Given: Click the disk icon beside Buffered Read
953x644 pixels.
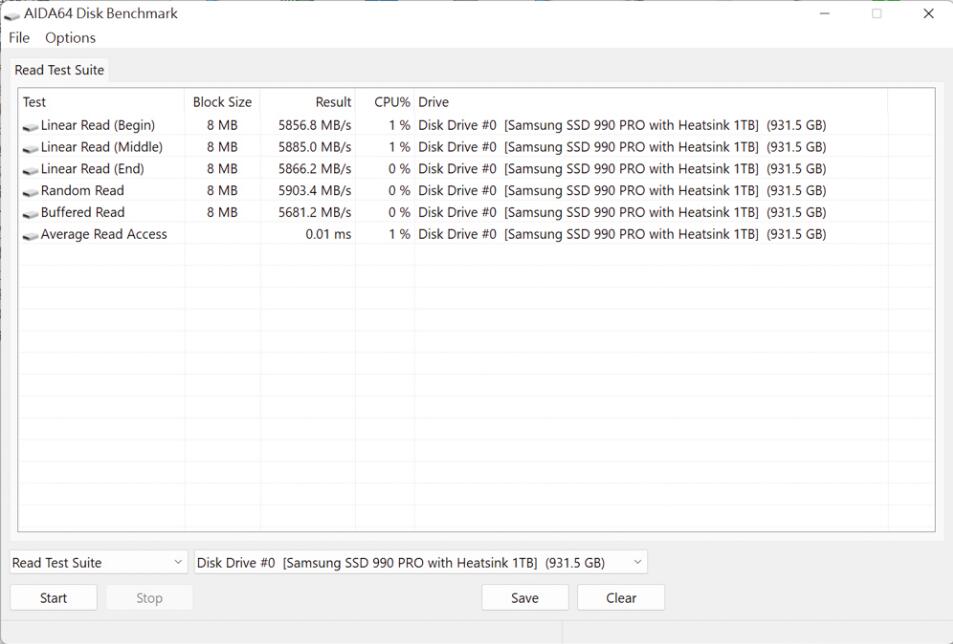Looking at the screenshot, I should pos(30,214).
